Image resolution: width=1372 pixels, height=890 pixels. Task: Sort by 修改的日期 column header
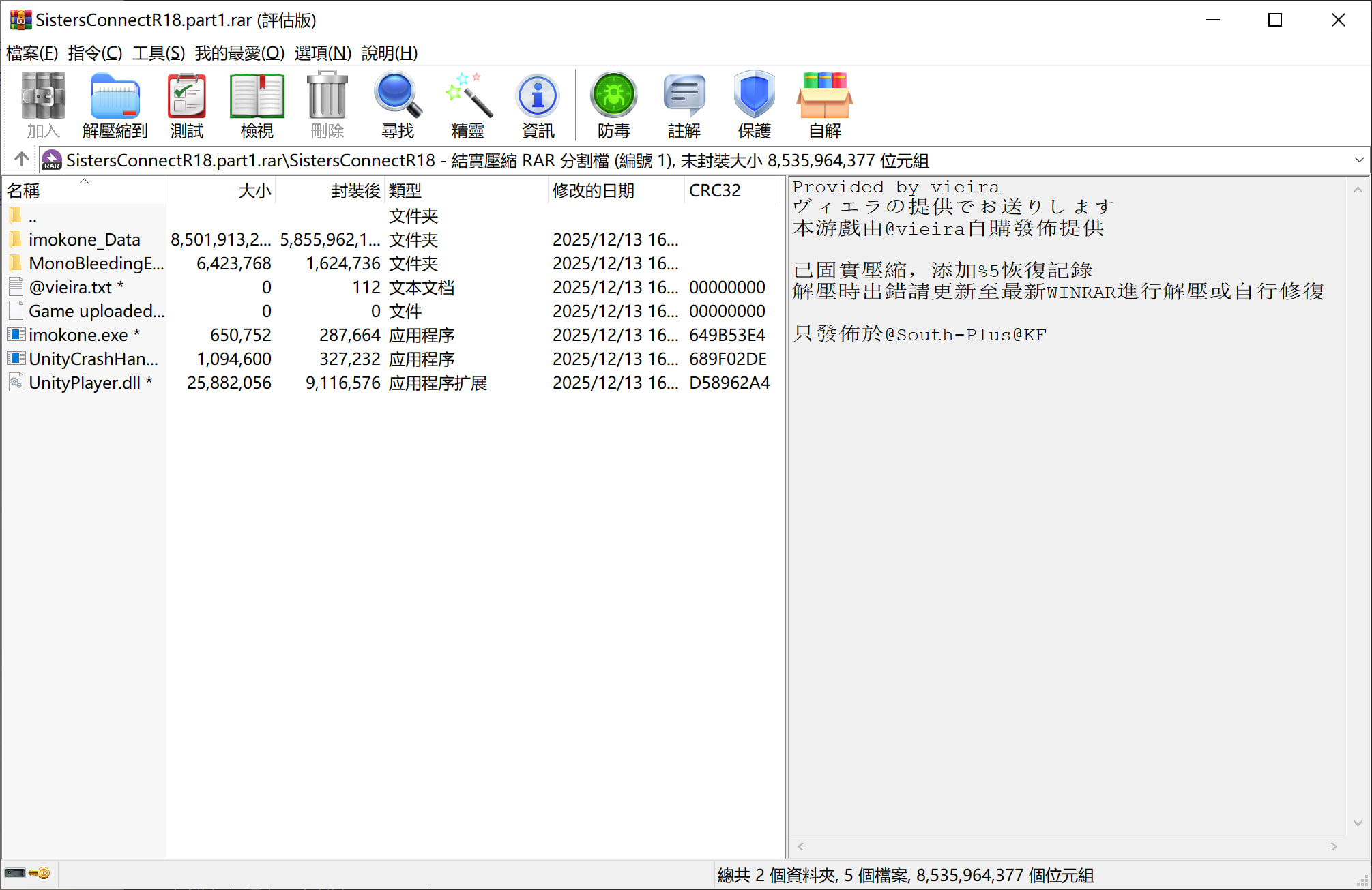[x=593, y=191]
